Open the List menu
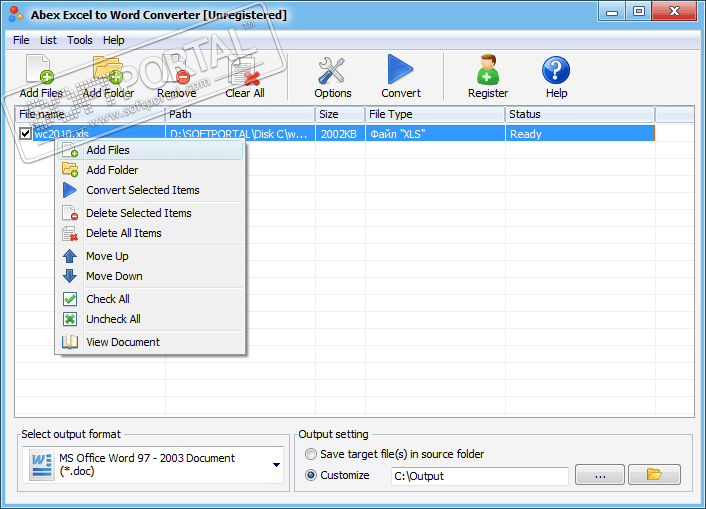Image resolution: width=706 pixels, height=509 pixels. (x=48, y=40)
